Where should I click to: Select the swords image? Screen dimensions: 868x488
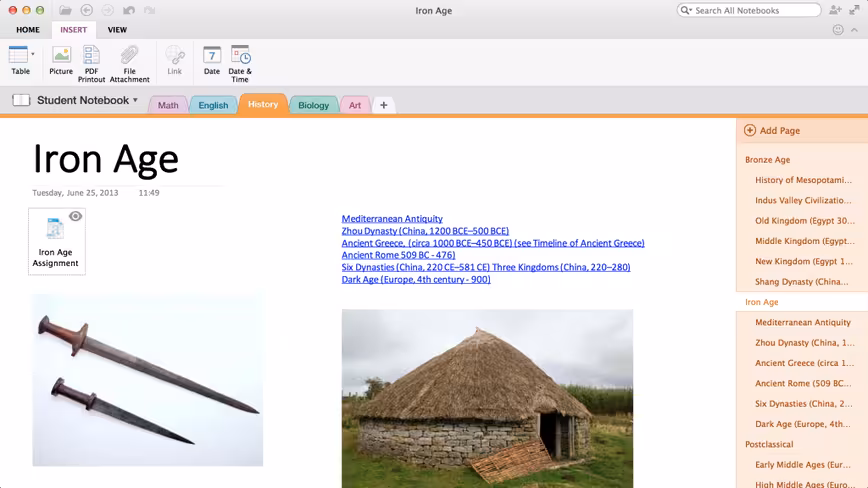pyautogui.click(x=148, y=380)
